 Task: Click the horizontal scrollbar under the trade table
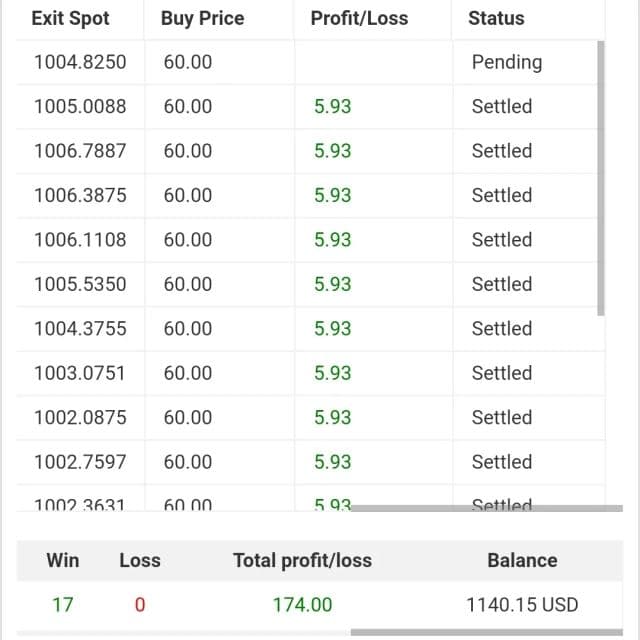487,508
